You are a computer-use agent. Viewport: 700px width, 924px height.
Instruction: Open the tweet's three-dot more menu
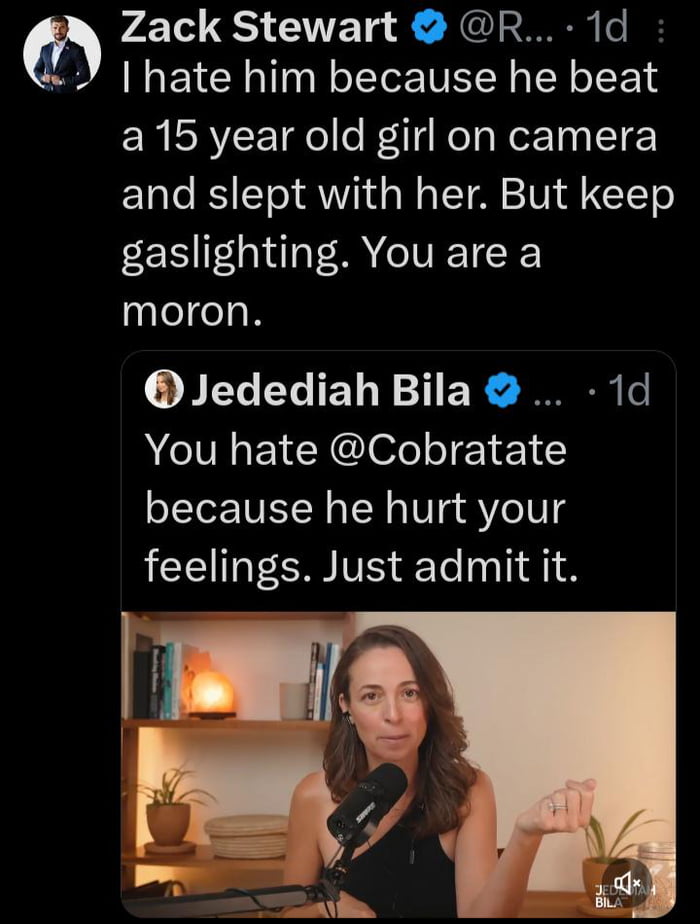(x=661, y=32)
